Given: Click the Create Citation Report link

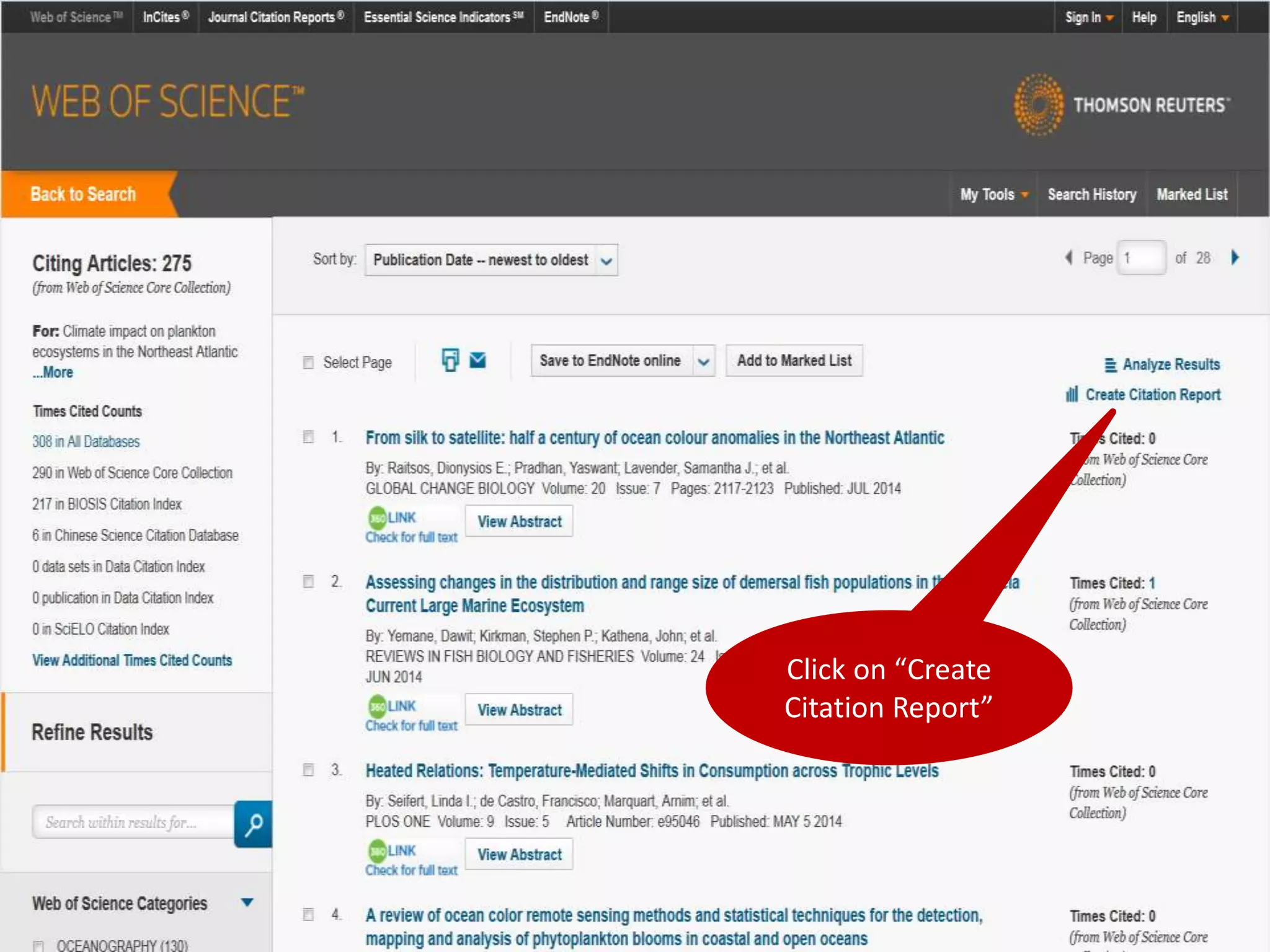Looking at the screenshot, I should (x=1153, y=395).
